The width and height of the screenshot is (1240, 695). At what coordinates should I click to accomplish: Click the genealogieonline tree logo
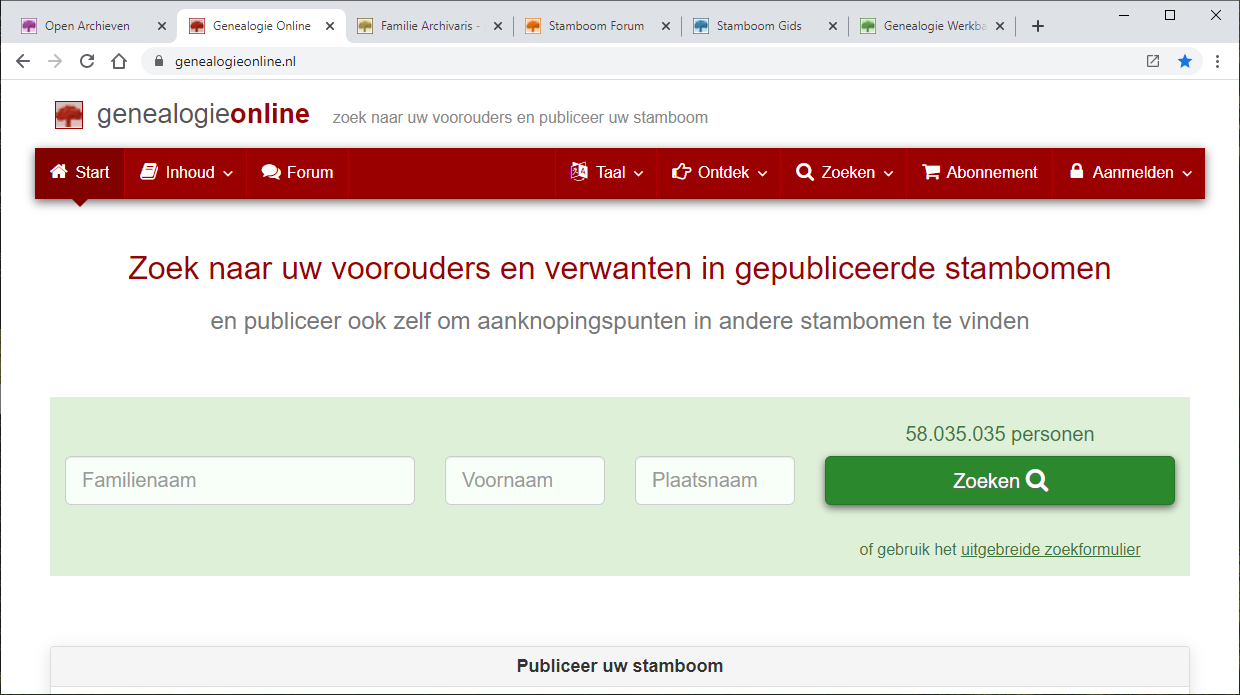69,115
